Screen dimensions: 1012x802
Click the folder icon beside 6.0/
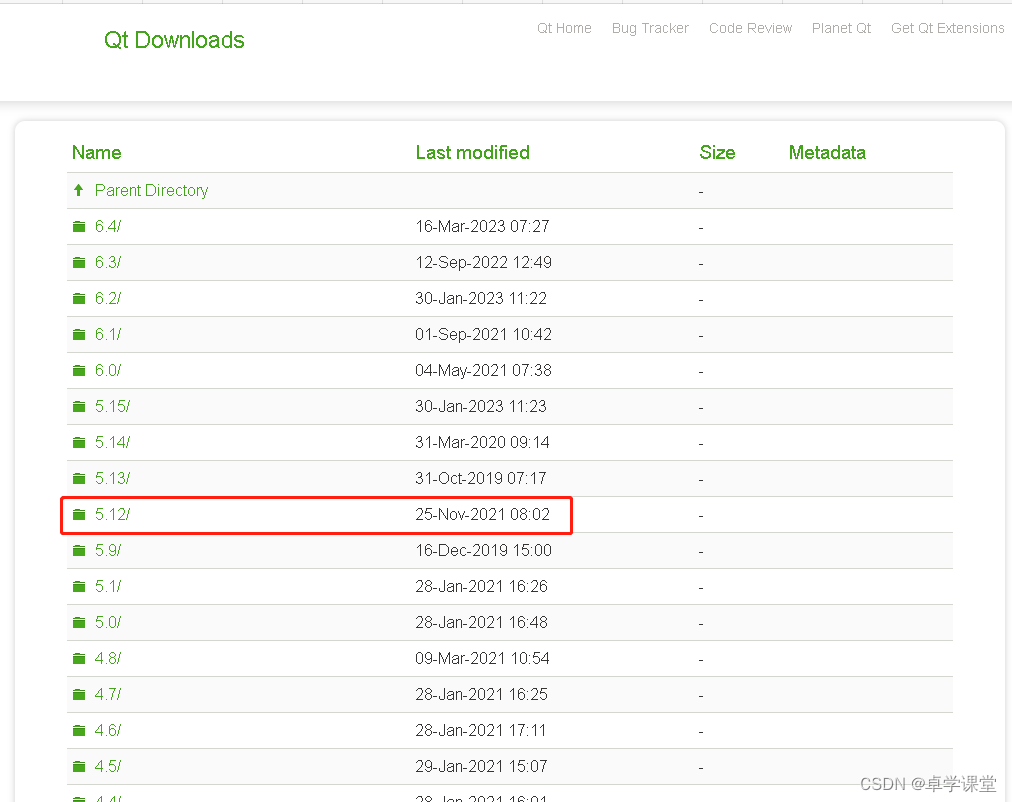click(x=79, y=371)
